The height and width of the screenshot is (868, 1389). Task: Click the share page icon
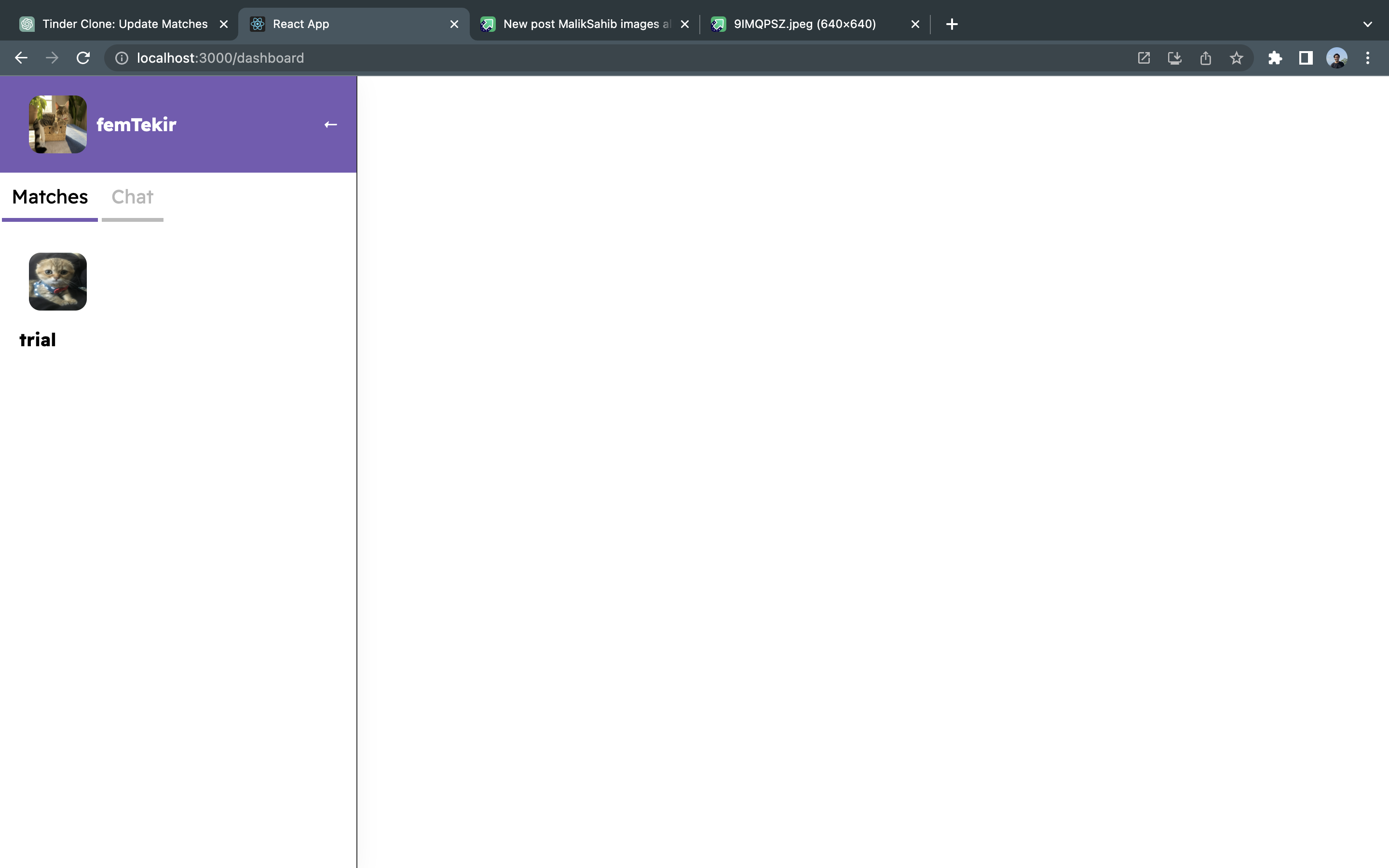pyautogui.click(x=1205, y=58)
